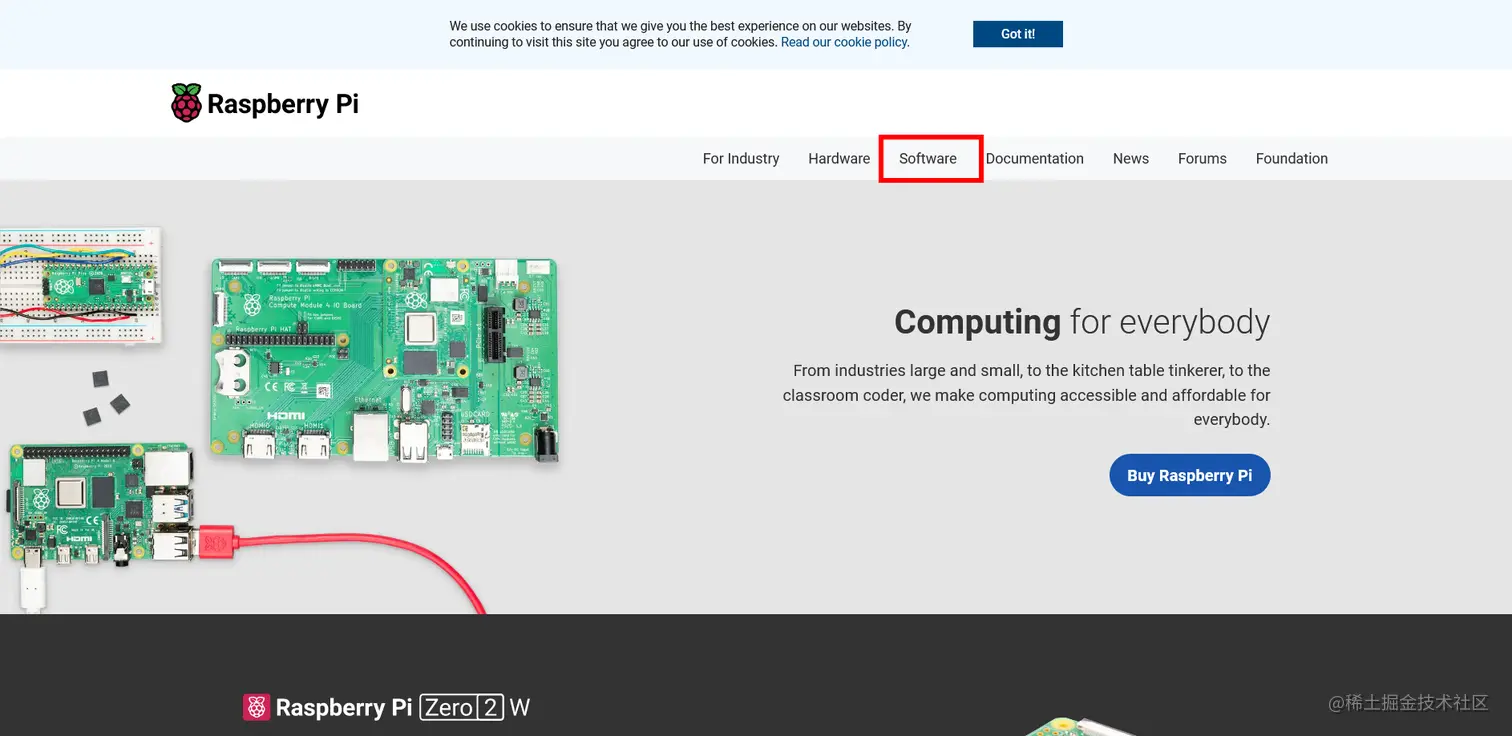Screen dimensions: 1512x736
Task: Click the Raspberry Pi Zero 2 W title
Action: pyautogui.click(x=402, y=708)
